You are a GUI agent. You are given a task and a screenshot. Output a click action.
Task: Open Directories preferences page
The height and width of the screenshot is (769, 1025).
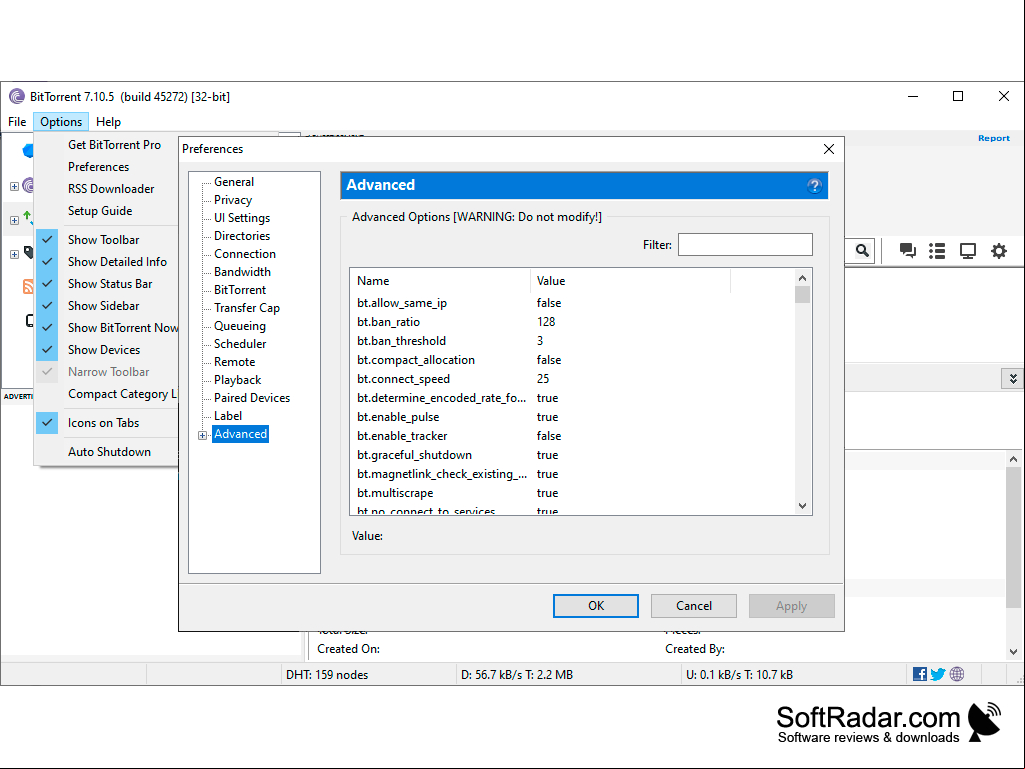click(242, 236)
